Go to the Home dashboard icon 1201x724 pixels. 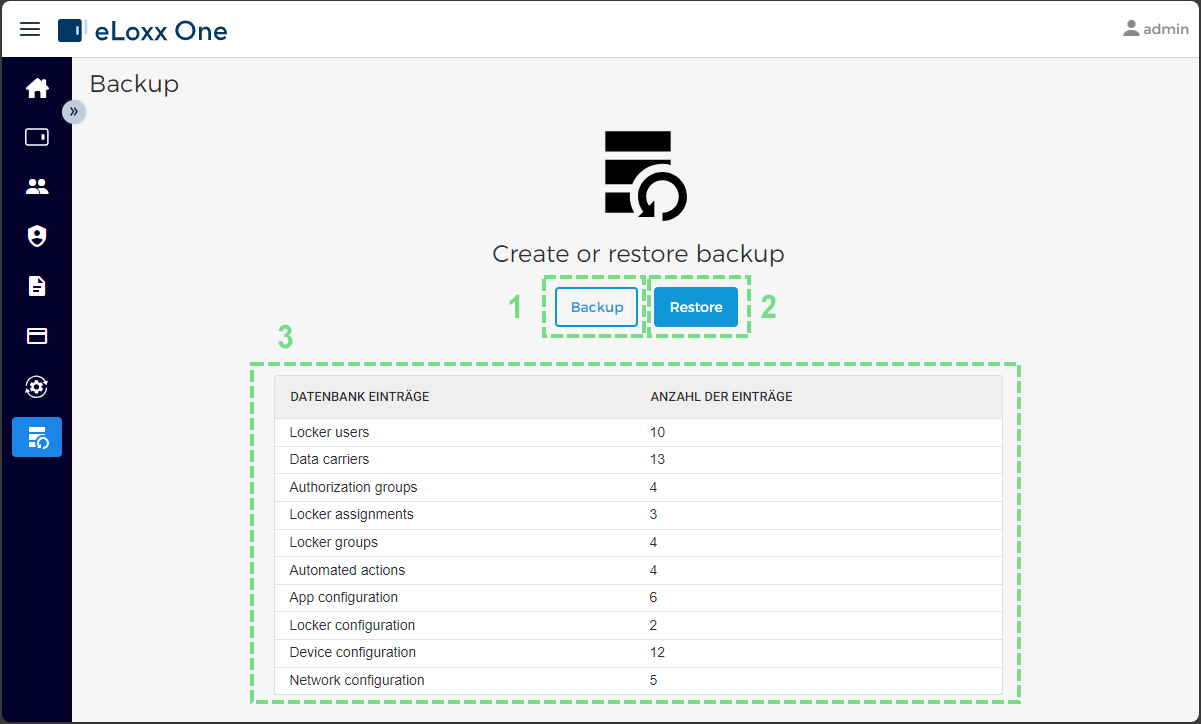pos(37,88)
